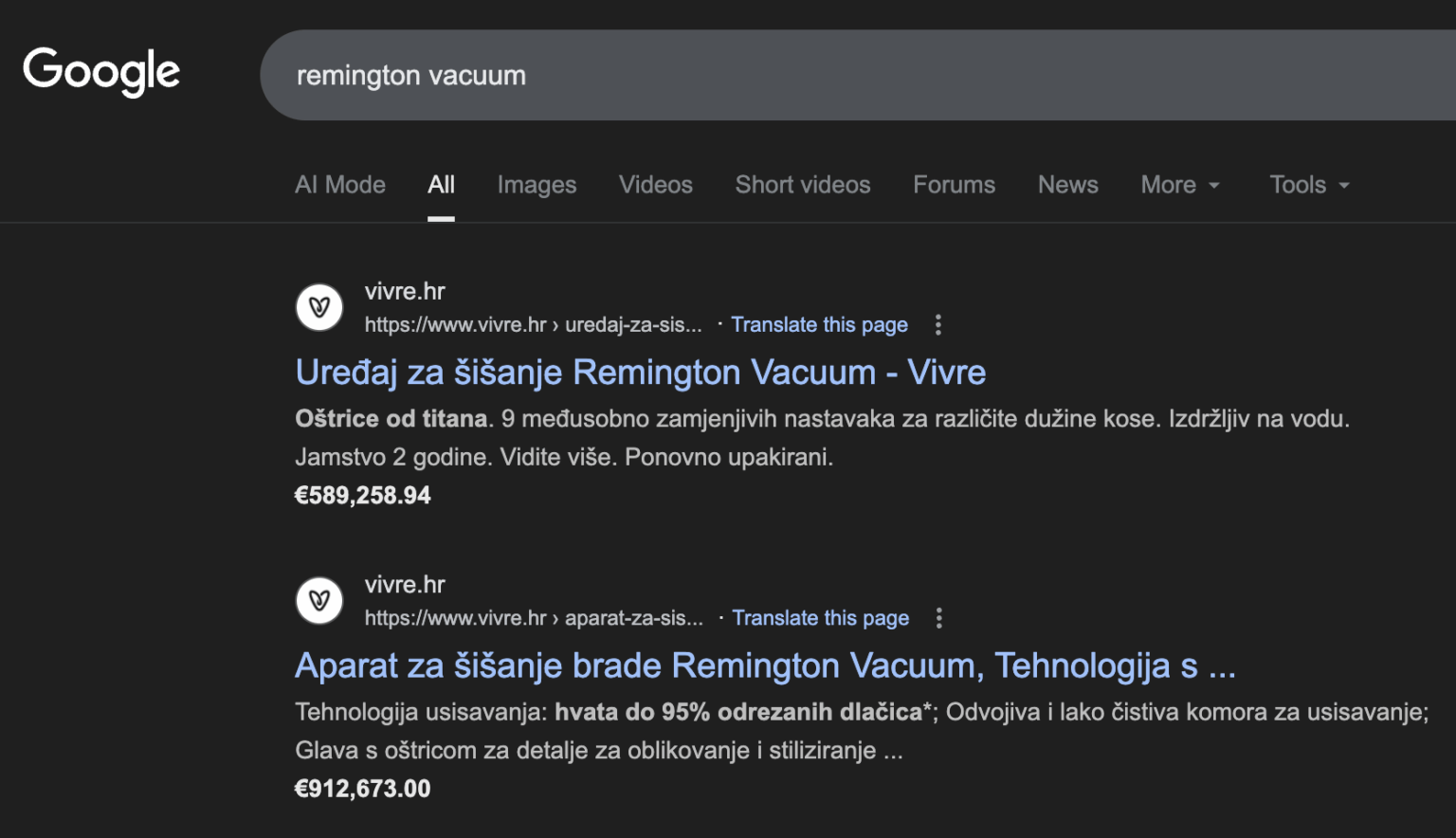1456x838 pixels.
Task: Translate the uredaj-za-sis page result
Action: 820,325
